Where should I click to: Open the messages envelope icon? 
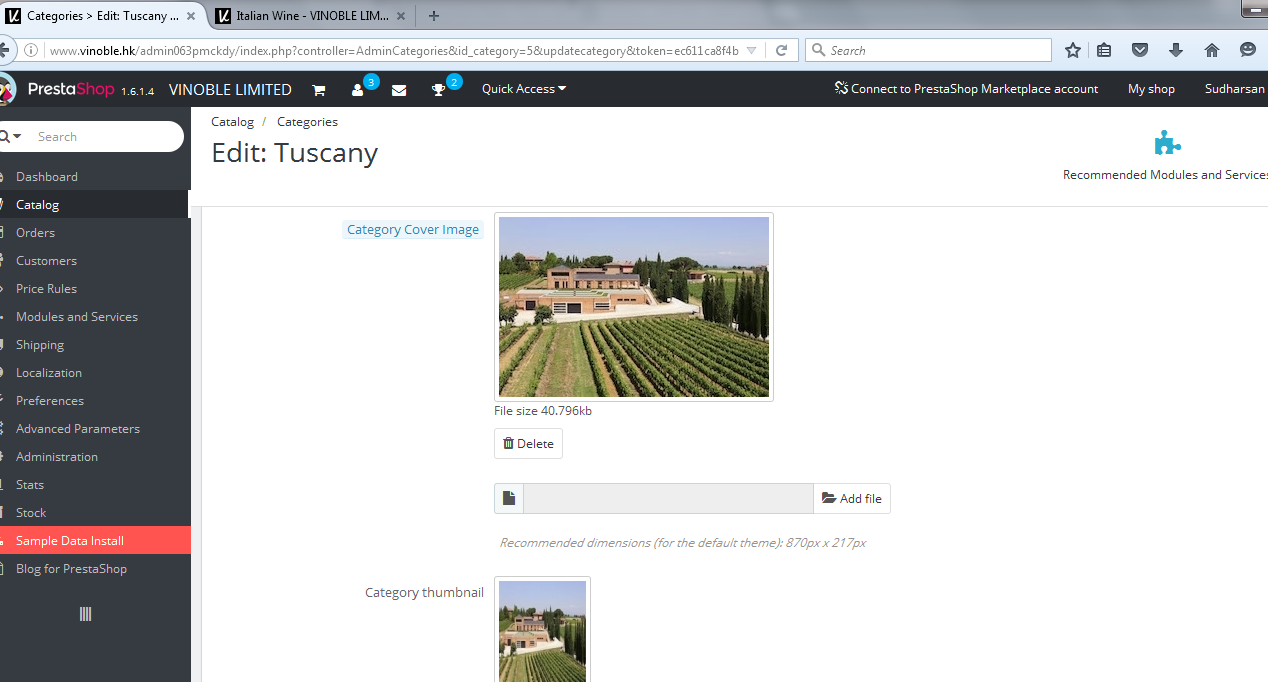point(399,90)
